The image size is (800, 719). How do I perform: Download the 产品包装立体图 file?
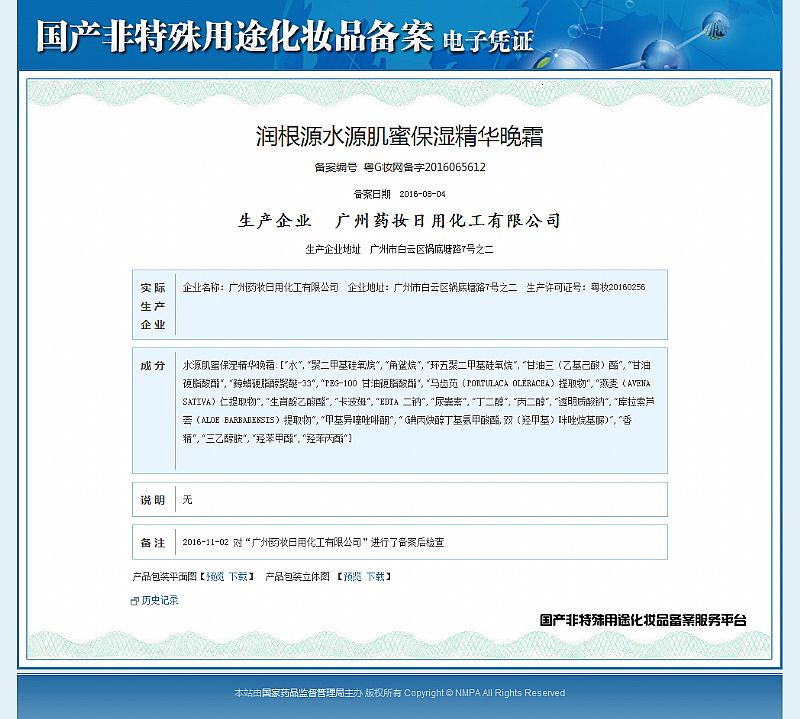click(x=375, y=577)
